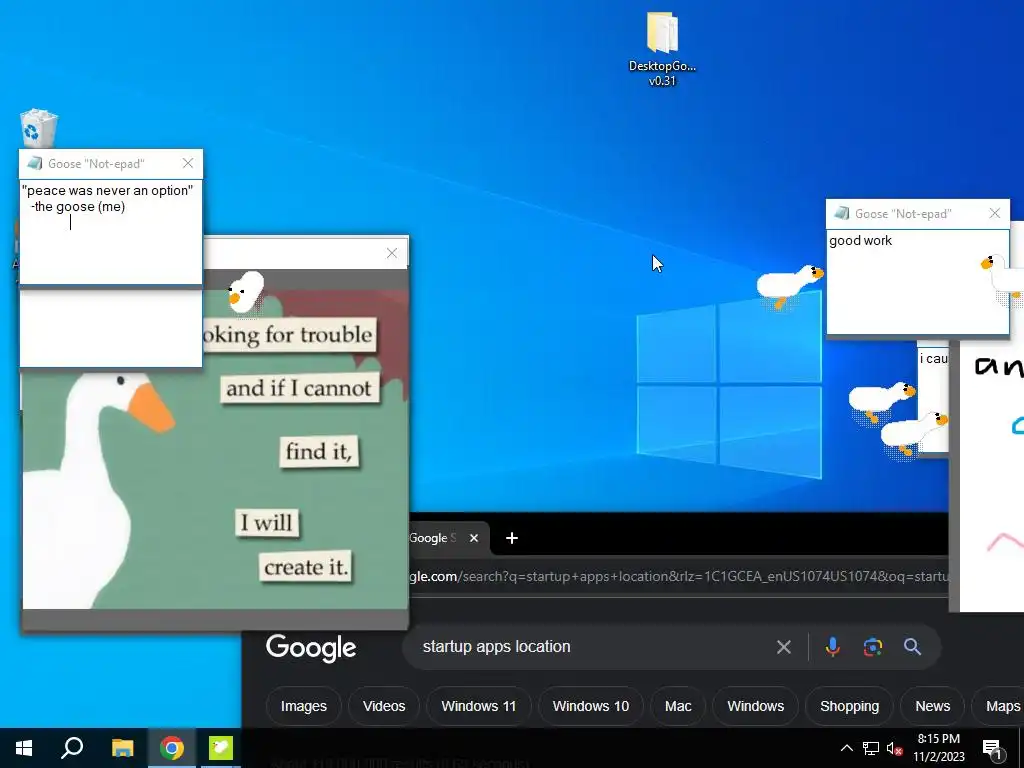Click the 'good work' note text
The image size is (1024, 768).
(x=860, y=241)
